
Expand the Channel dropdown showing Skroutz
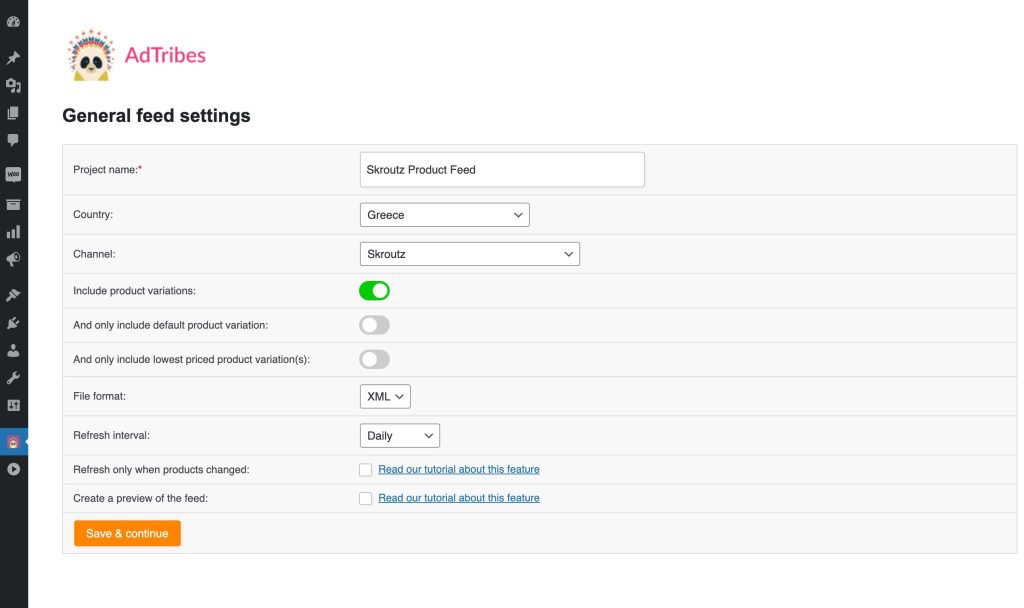(x=469, y=254)
